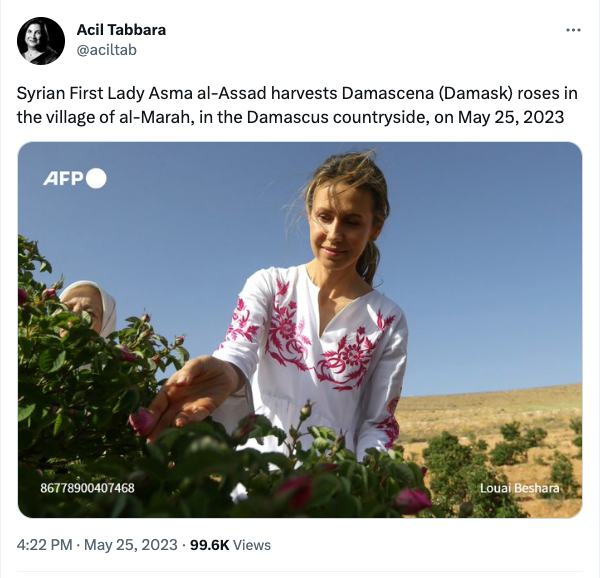Click the 4:22 PM timestamp link
The height and width of the screenshot is (578, 600).
click(x=44, y=545)
